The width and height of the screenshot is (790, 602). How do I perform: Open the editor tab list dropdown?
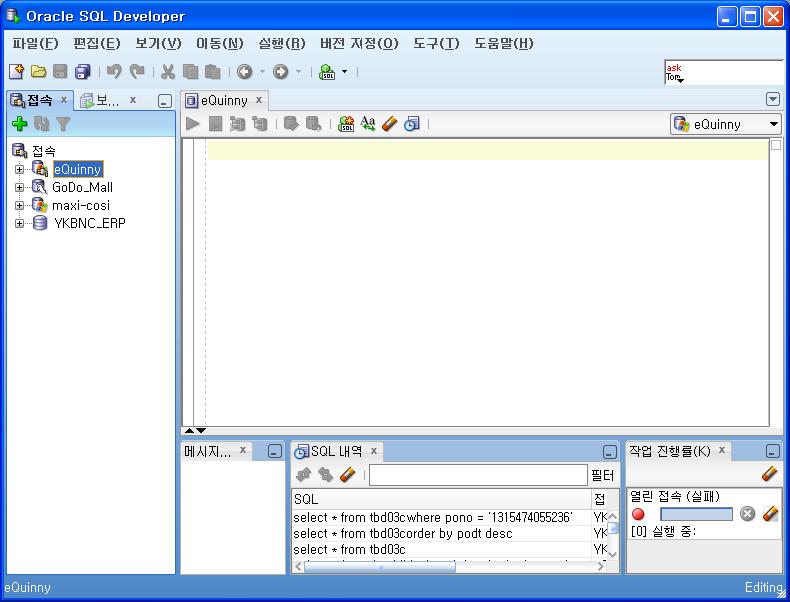[773, 99]
